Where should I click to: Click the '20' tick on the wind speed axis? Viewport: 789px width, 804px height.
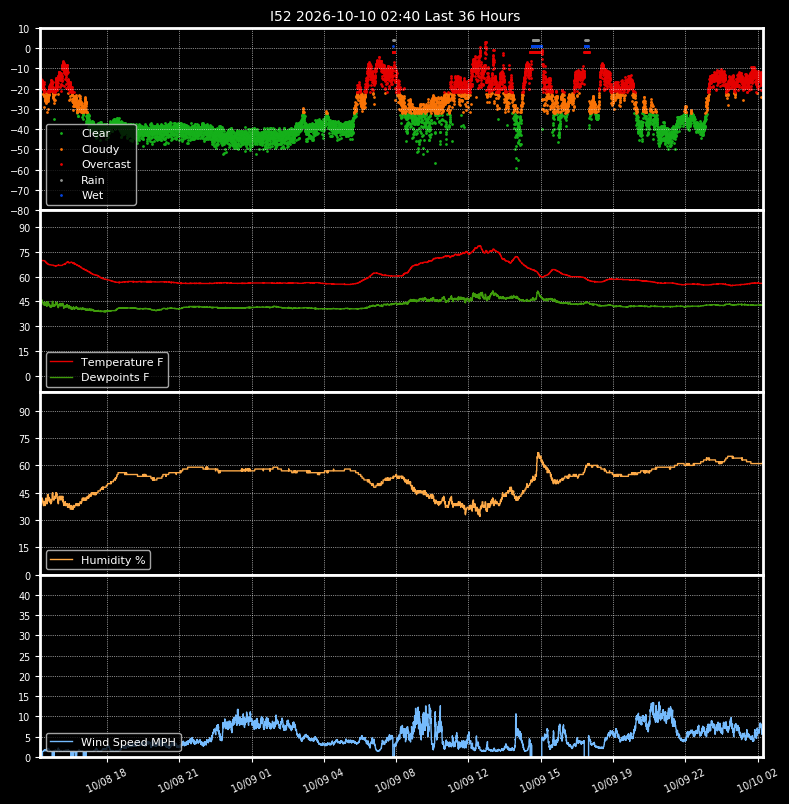(x=24, y=677)
